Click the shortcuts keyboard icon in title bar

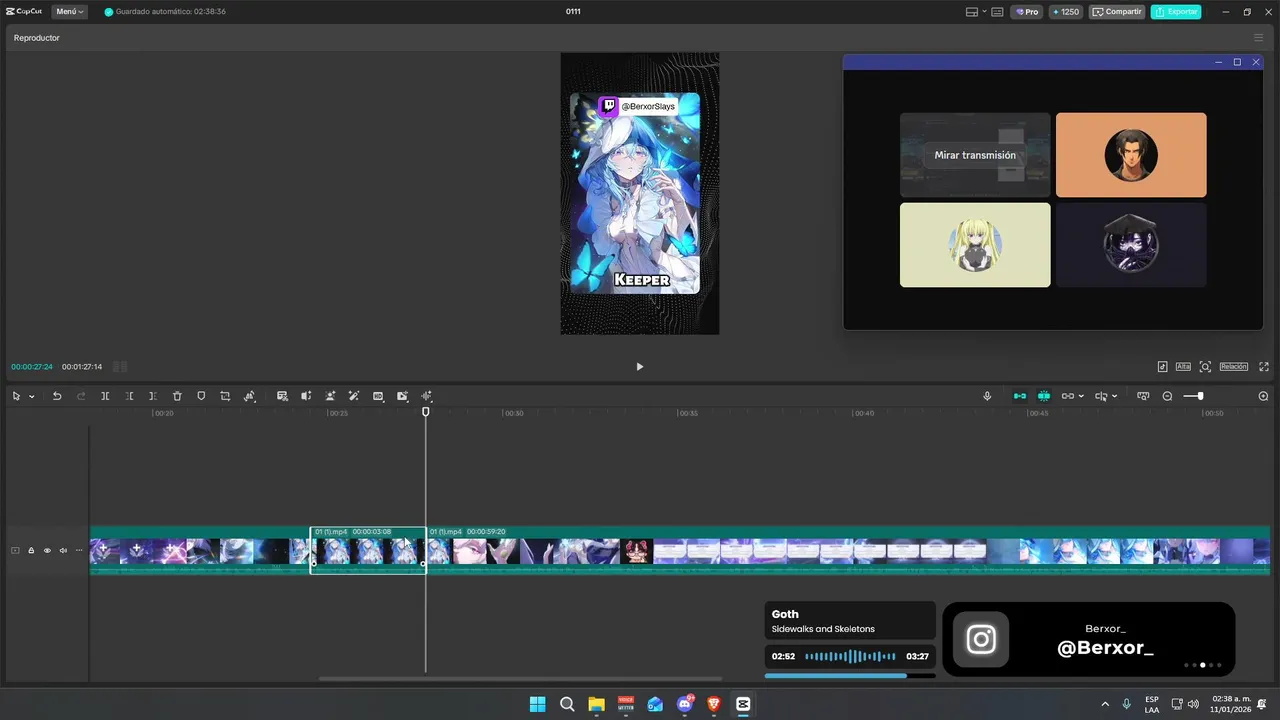pyautogui.click(x=998, y=12)
